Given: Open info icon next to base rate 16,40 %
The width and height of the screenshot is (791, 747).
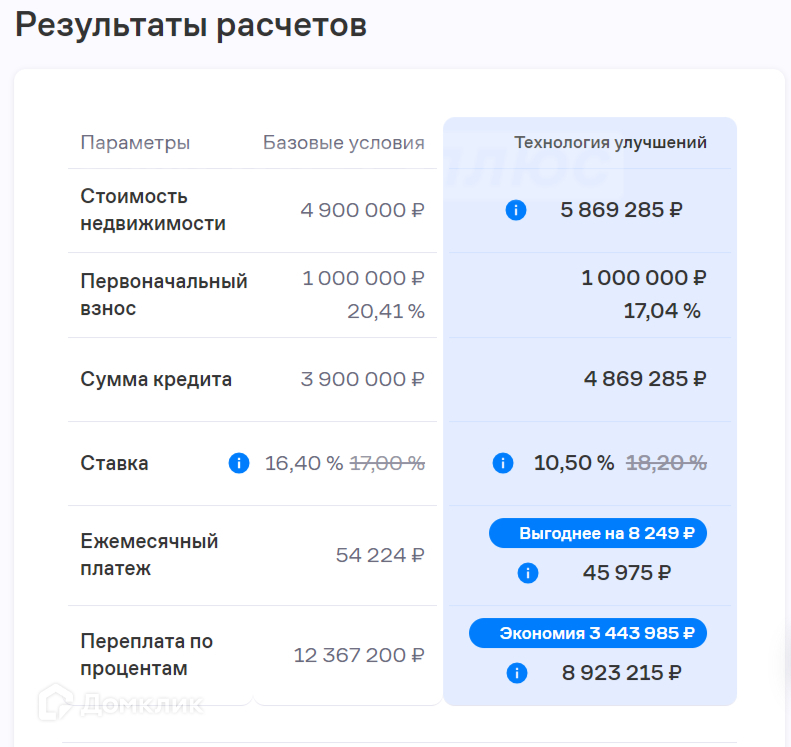Looking at the screenshot, I should (x=239, y=463).
